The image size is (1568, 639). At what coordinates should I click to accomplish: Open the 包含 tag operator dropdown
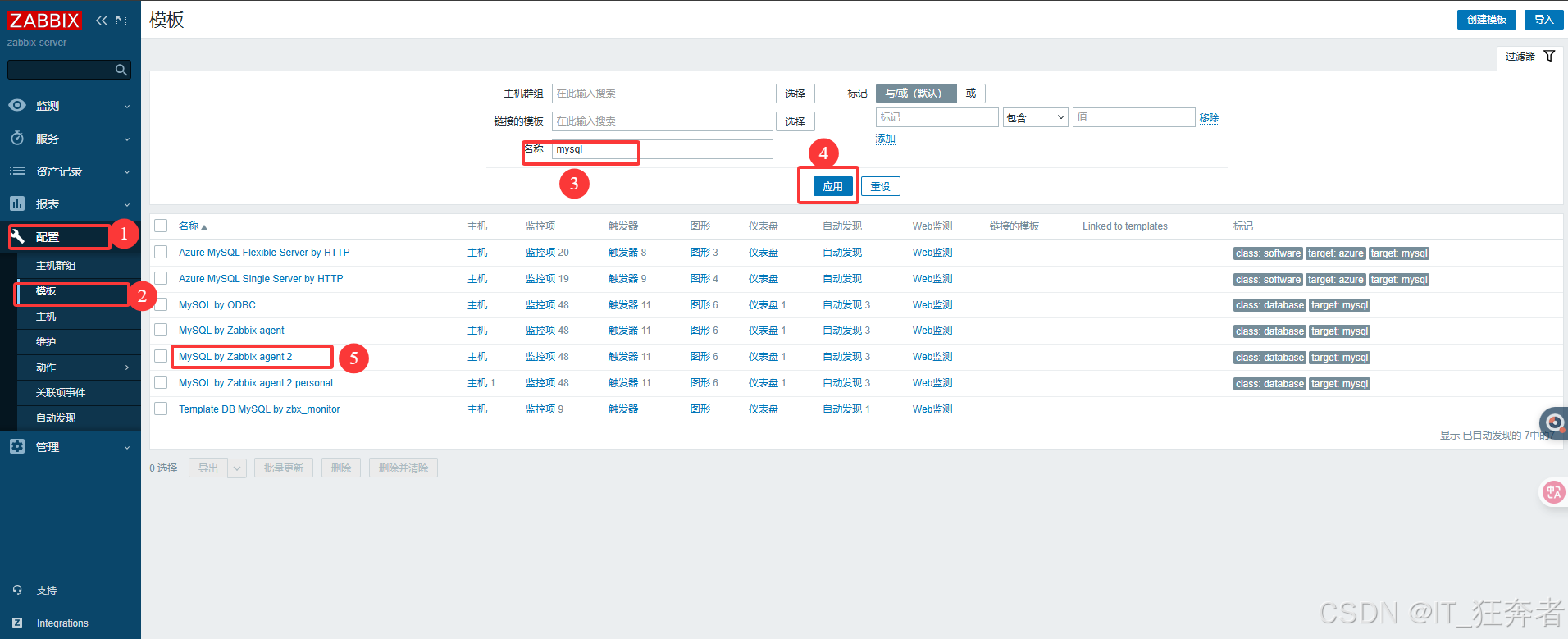(1036, 117)
